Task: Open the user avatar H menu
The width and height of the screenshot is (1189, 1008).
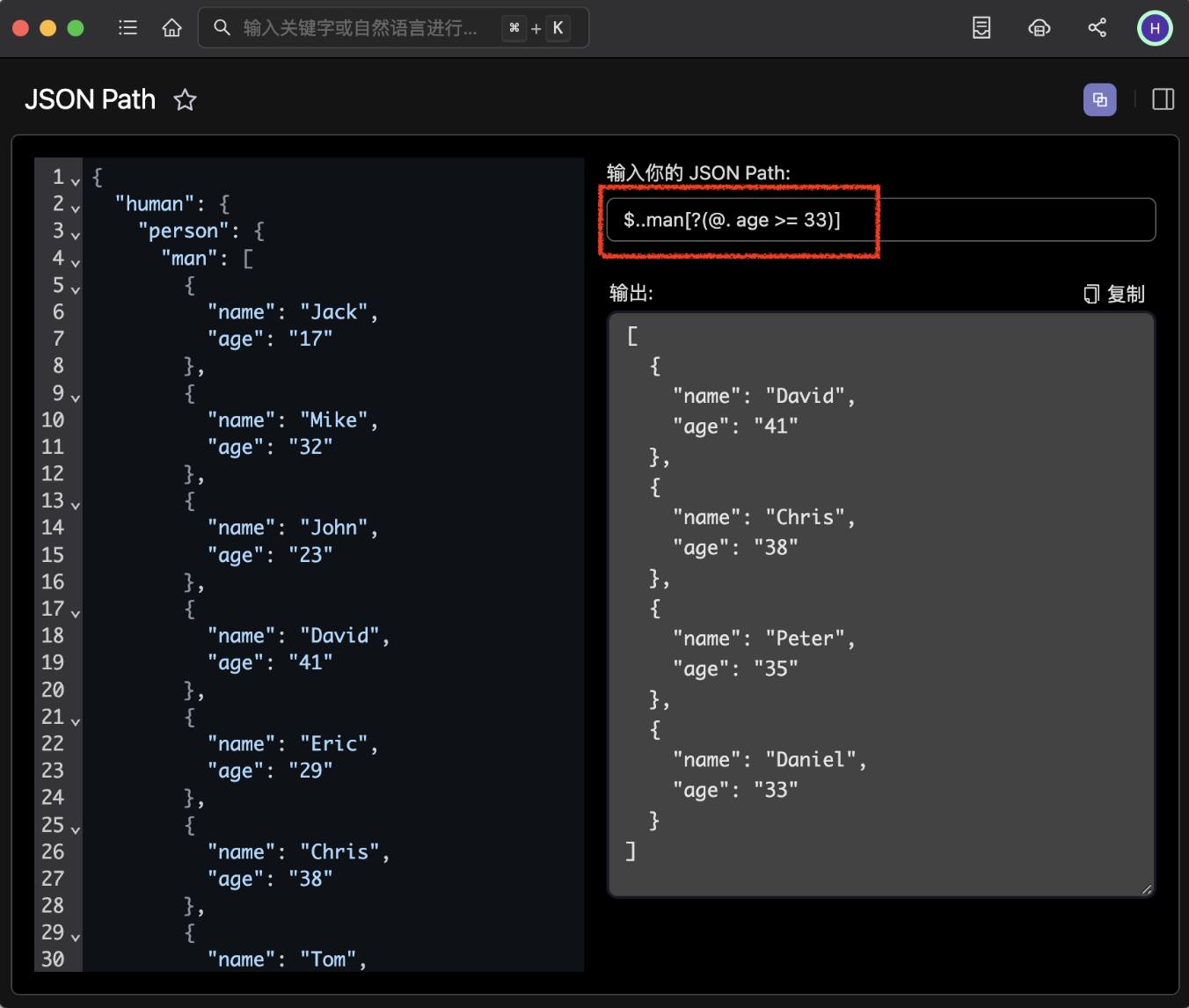Action: (1155, 27)
